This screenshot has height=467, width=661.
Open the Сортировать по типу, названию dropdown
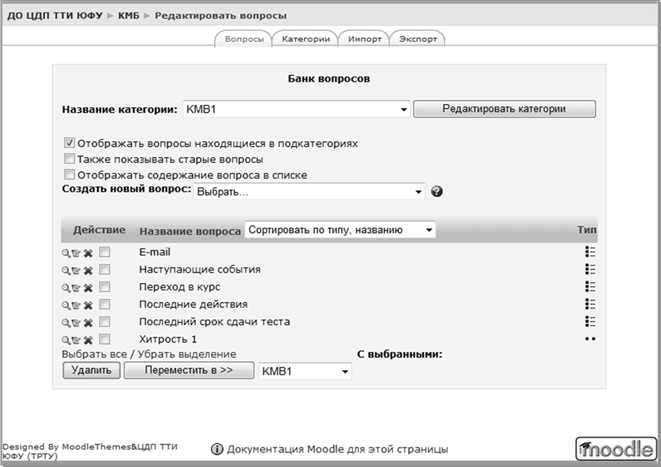pos(341,230)
